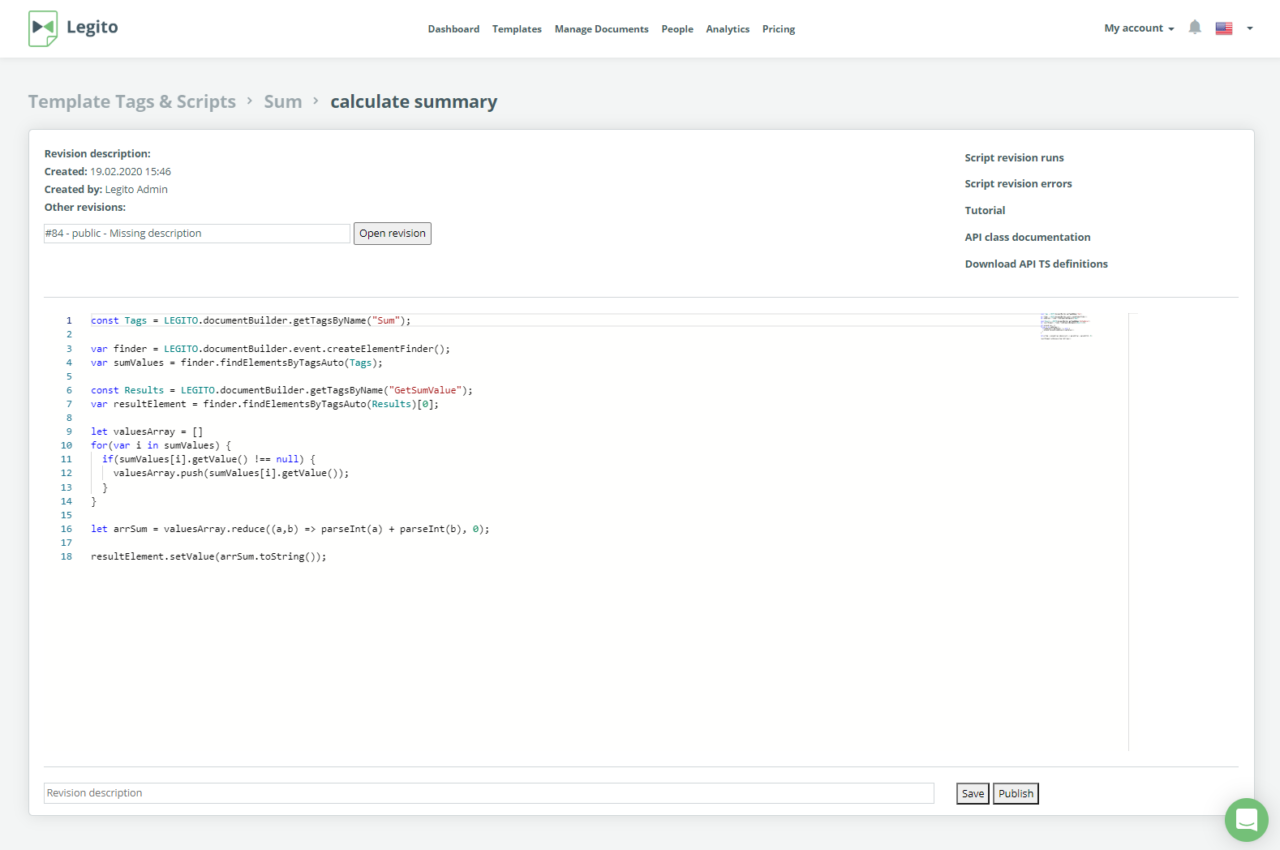Go to the Pricing page
The width and height of the screenshot is (1280, 850).
pos(778,29)
